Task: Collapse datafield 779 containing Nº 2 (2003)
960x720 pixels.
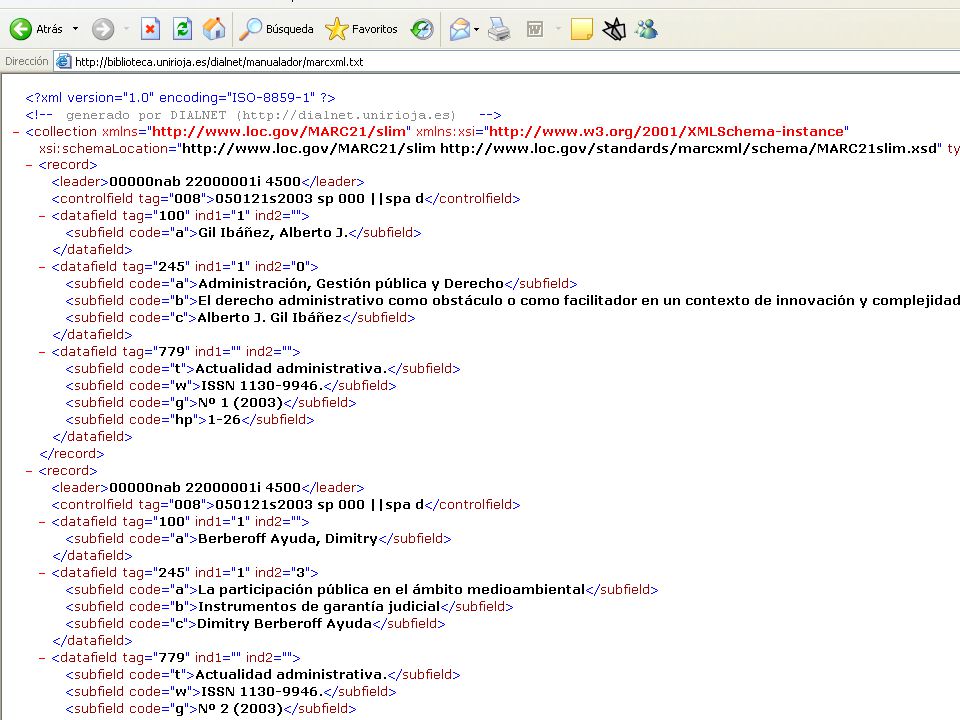Action: (42, 658)
